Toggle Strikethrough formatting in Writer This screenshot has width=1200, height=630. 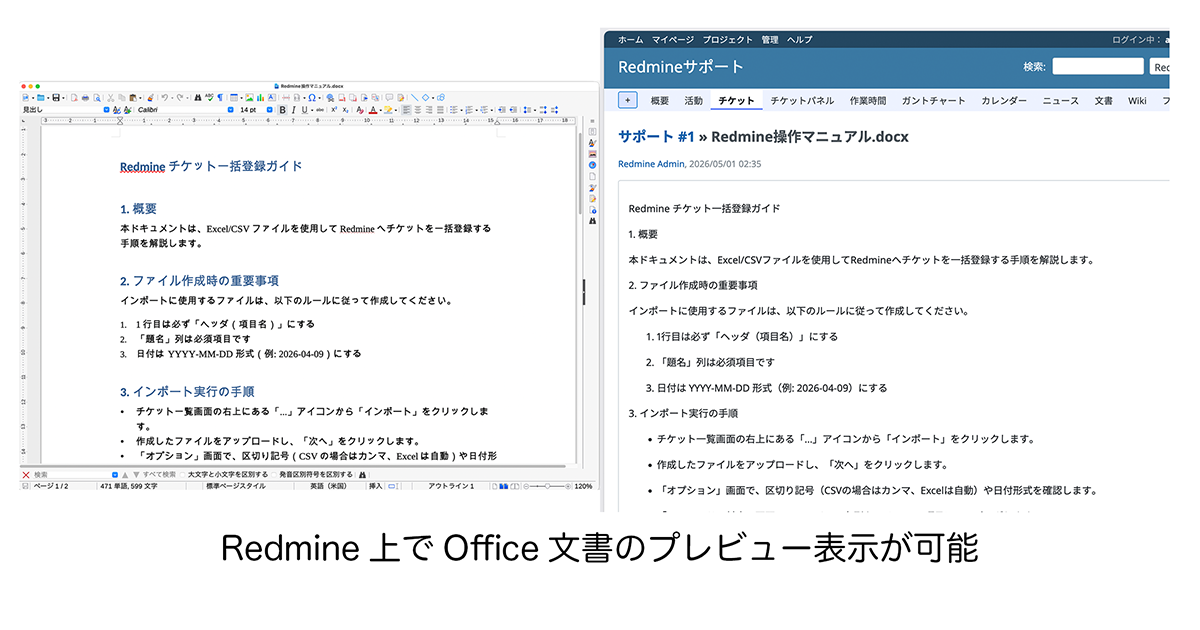pos(320,110)
